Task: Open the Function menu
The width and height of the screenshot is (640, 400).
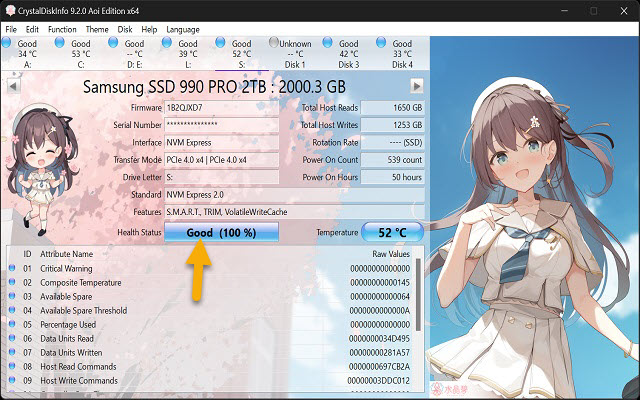Action: (x=62, y=29)
